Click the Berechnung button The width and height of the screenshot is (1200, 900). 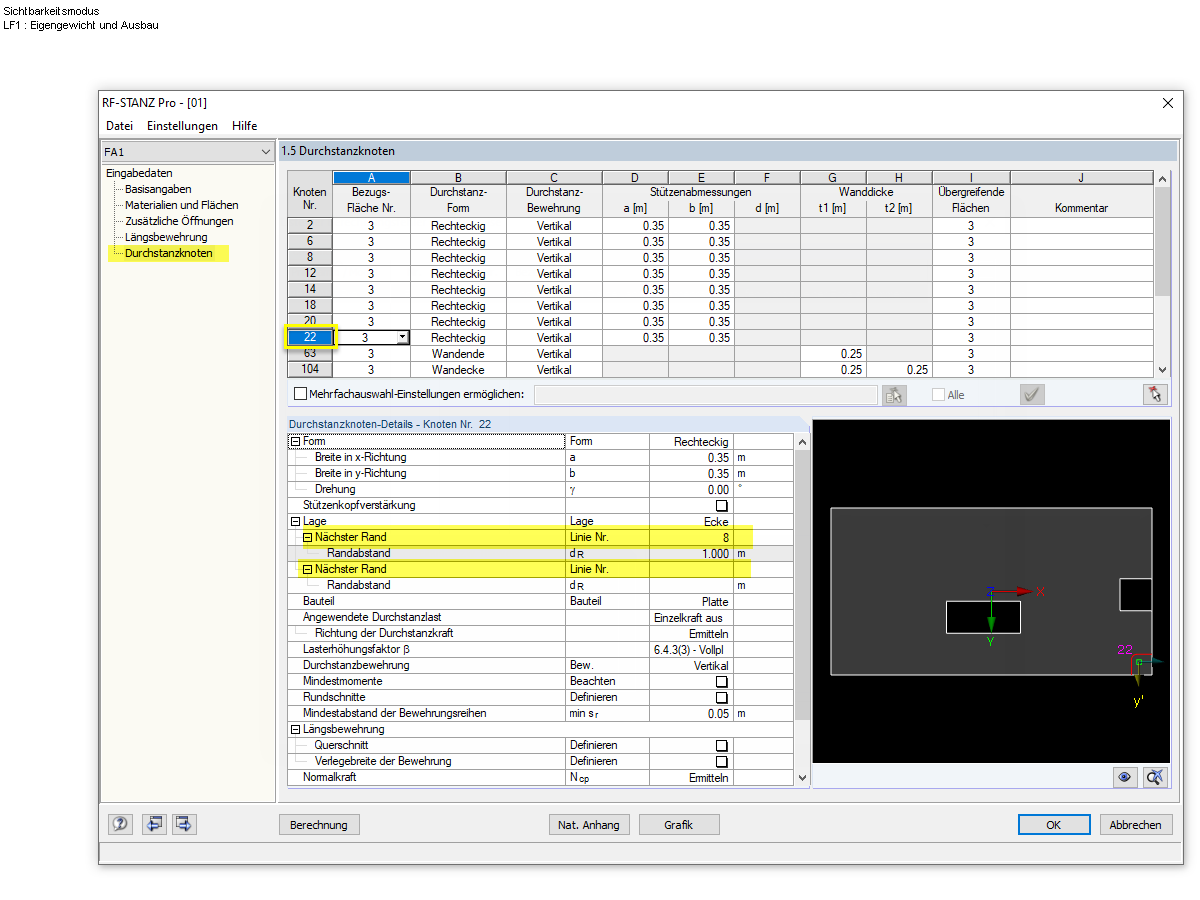(x=319, y=825)
